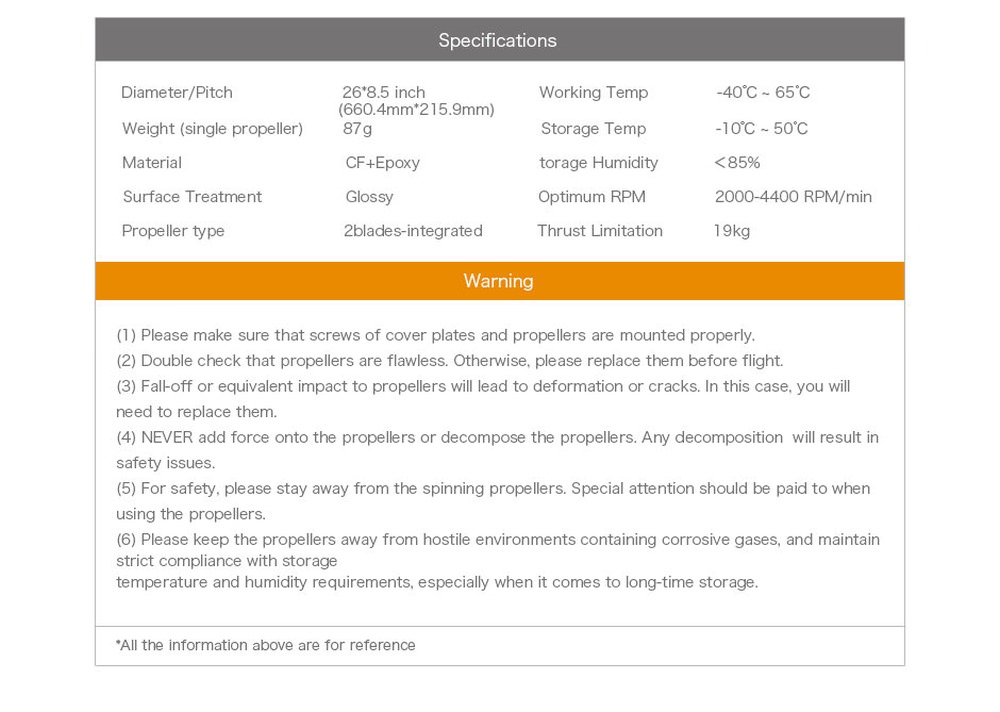This screenshot has width=1000, height=712.
Task: Select the 2000-4400 RPM/min value
Action: click(793, 197)
